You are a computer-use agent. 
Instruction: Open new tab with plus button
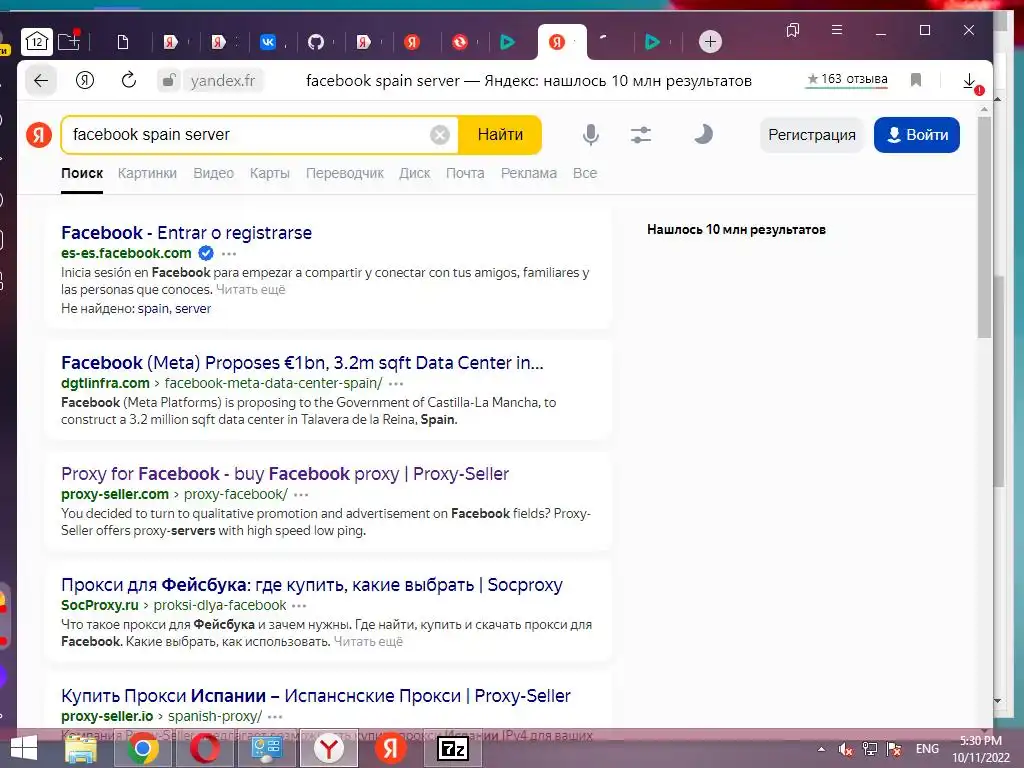click(710, 42)
